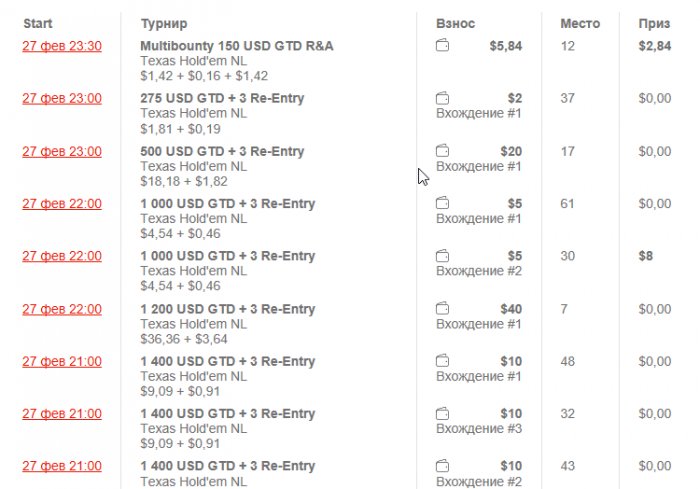700x489 pixels.
Task: Open the date link for 275 USD GTD tournament
Action: click(x=61, y=98)
